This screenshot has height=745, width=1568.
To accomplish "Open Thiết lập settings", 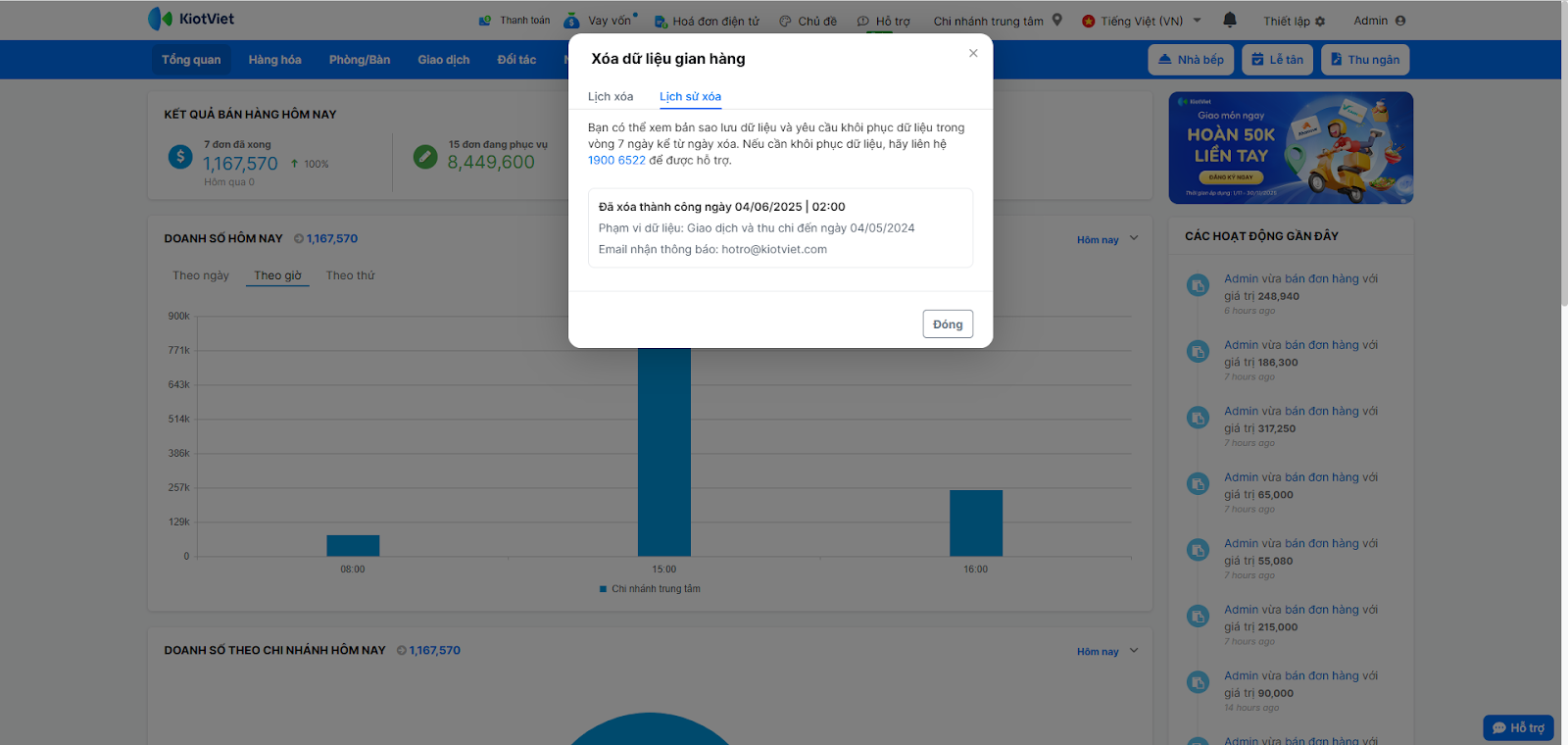I will click(x=1294, y=21).
